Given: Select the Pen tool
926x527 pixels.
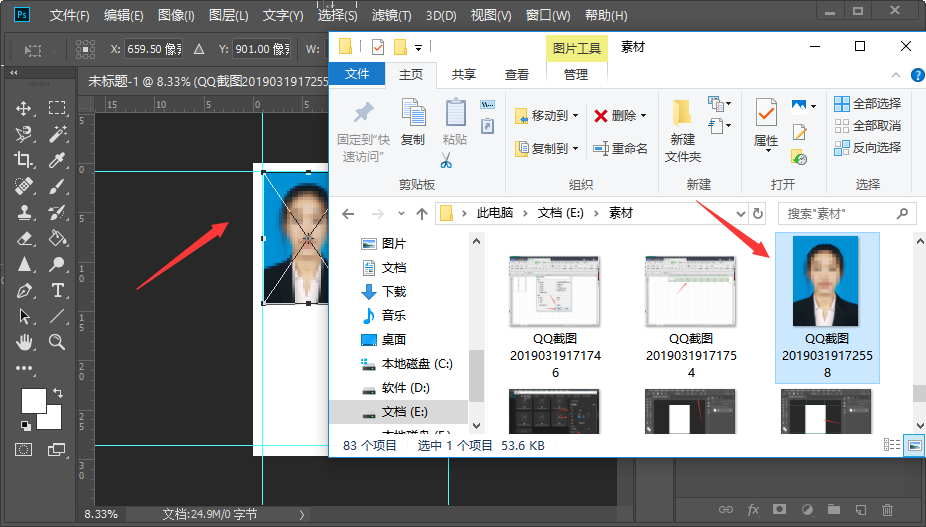Looking at the screenshot, I should (24, 290).
